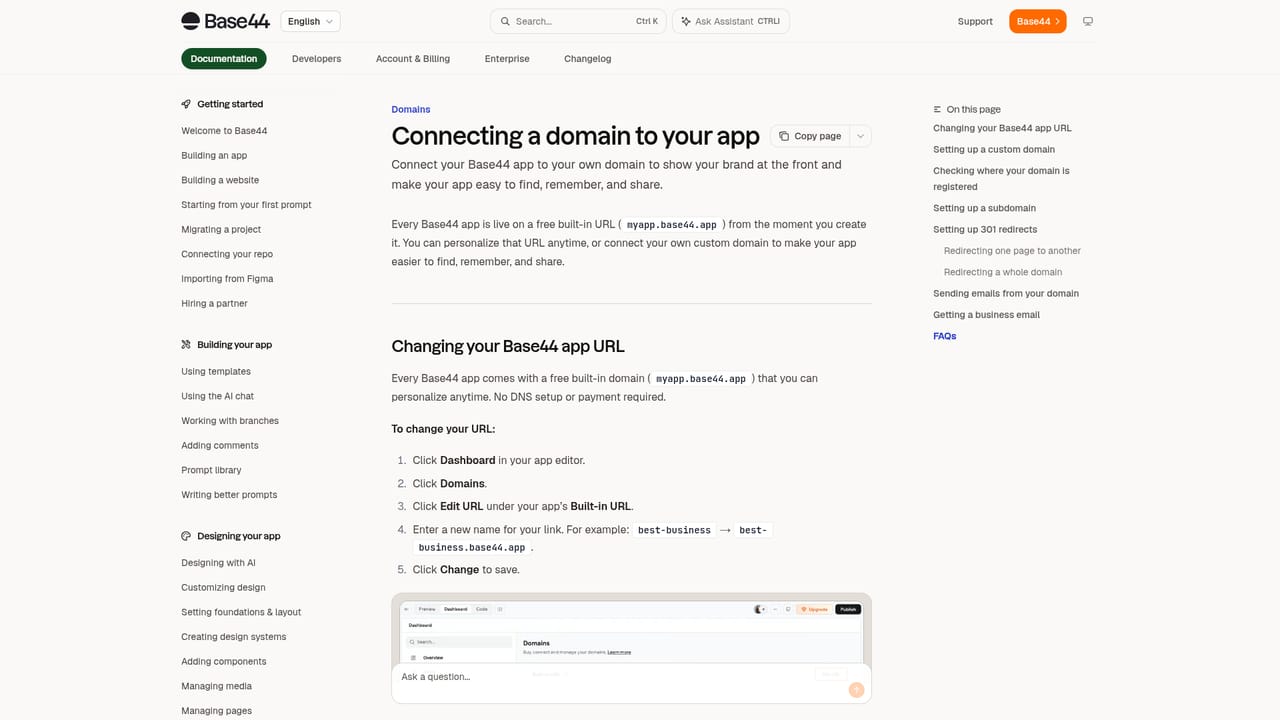The height and width of the screenshot is (720, 1280).
Task: Select the Enterprise tab
Action: [507, 59]
